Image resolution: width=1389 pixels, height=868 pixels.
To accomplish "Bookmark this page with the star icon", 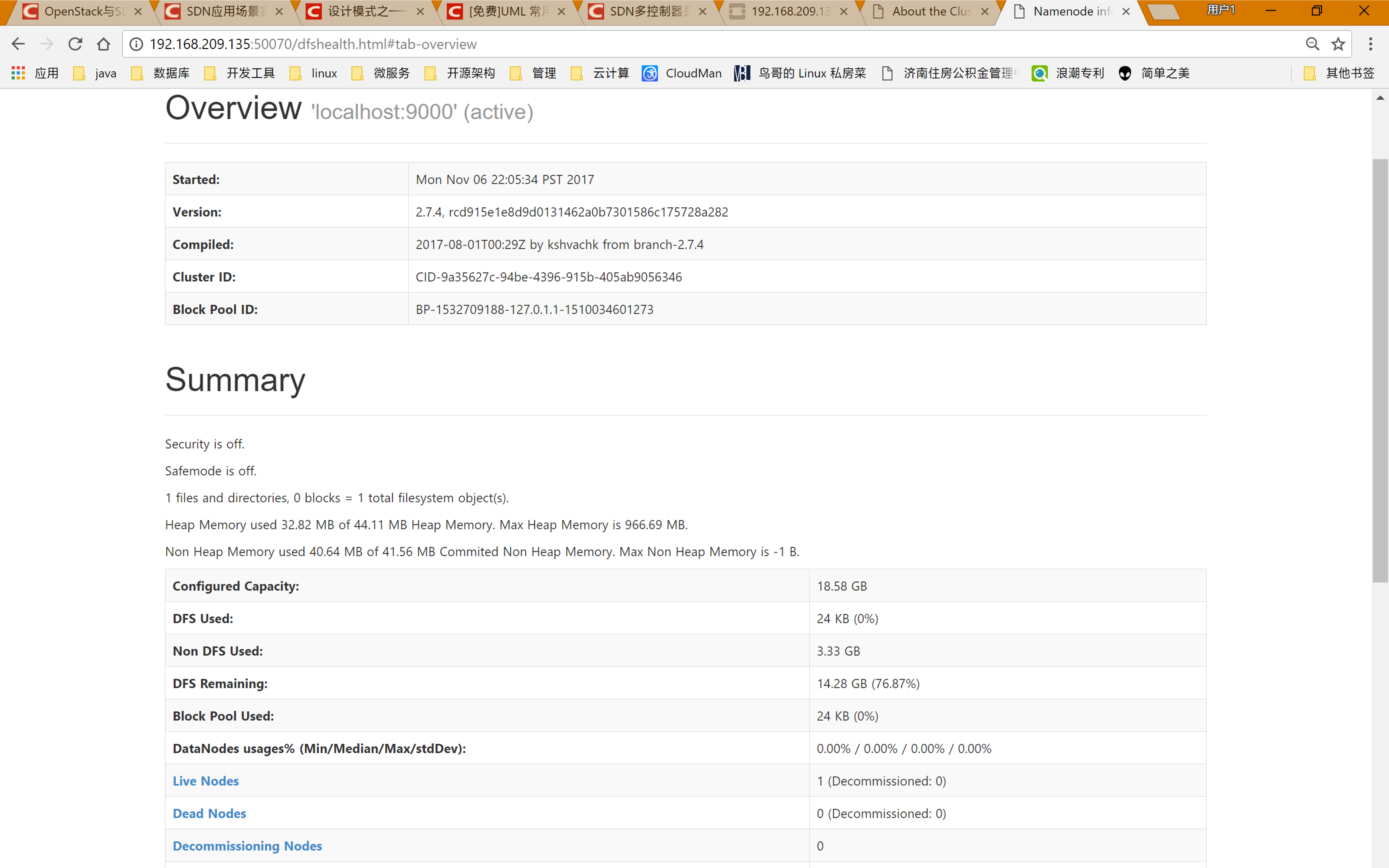I will click(x=1338, y=44).
